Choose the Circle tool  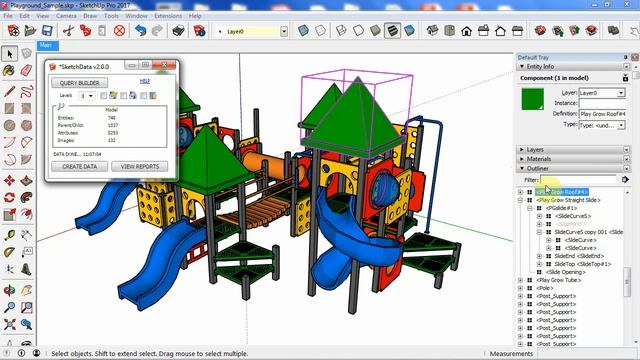click(9, 125)
